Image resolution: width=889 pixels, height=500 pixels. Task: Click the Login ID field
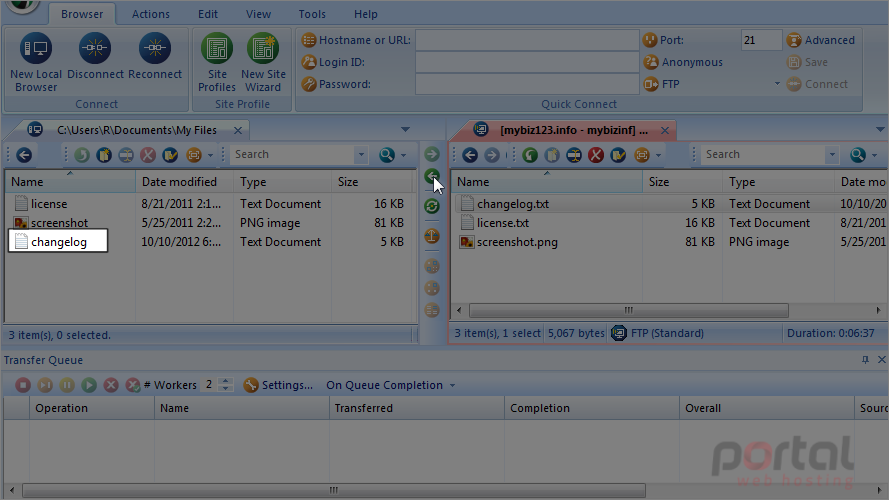527,62
